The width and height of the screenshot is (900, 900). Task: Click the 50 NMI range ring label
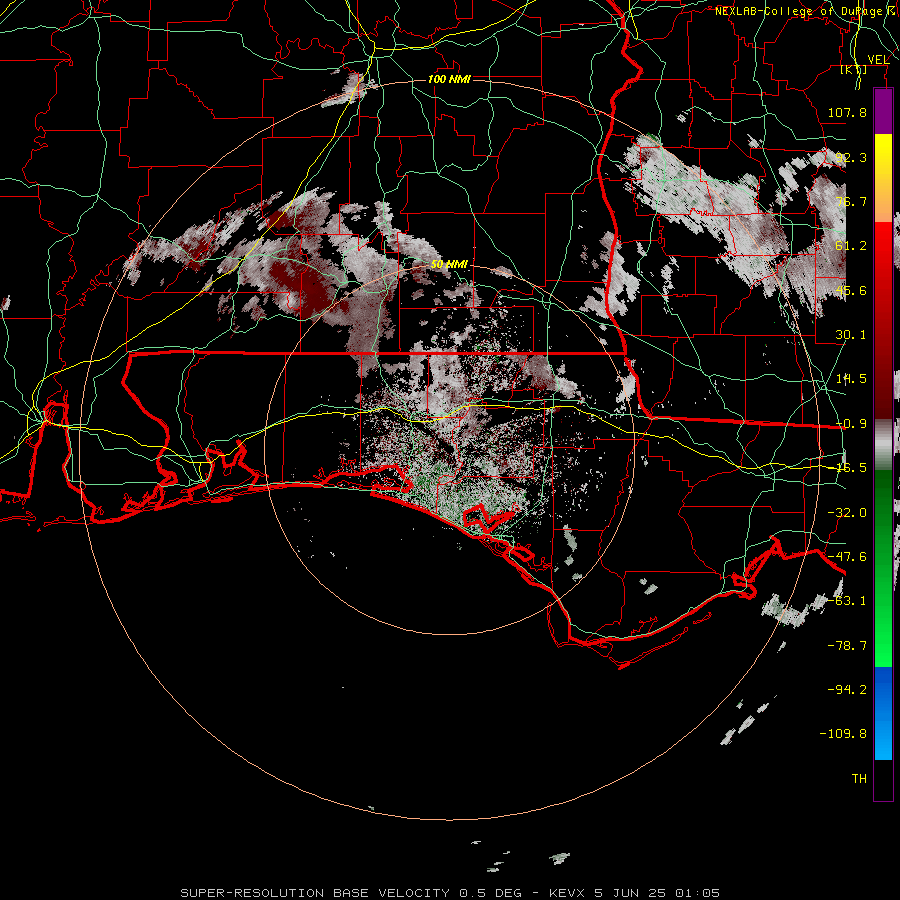[449, 264]
